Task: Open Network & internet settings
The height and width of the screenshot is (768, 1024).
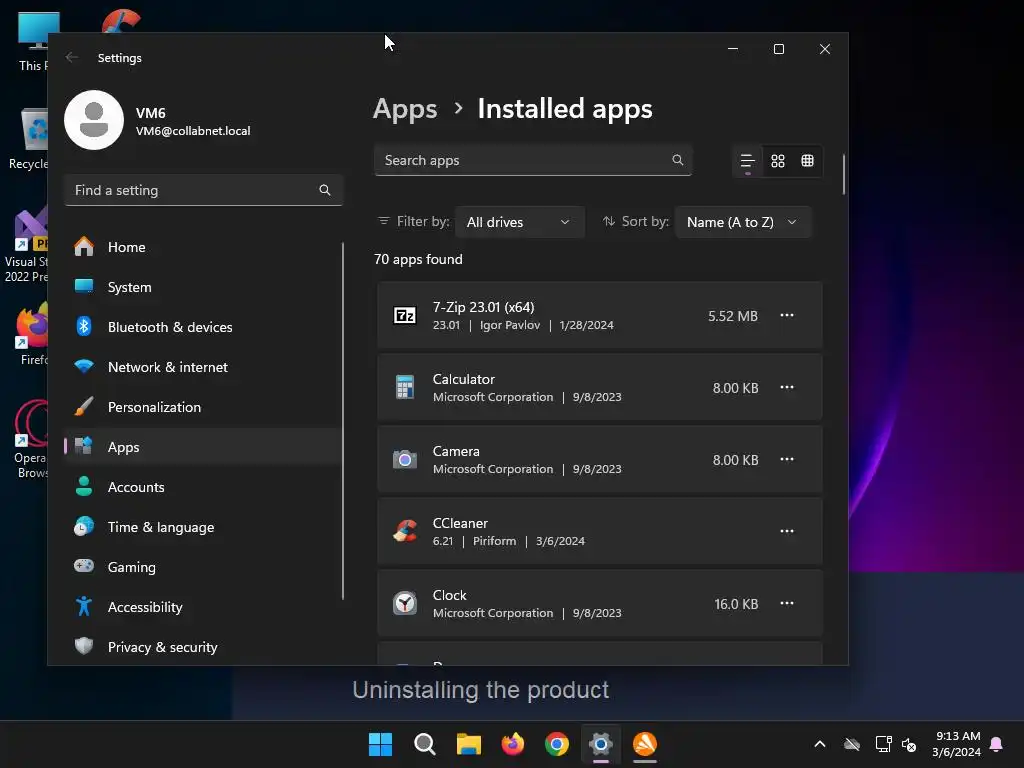Action: 202,367
